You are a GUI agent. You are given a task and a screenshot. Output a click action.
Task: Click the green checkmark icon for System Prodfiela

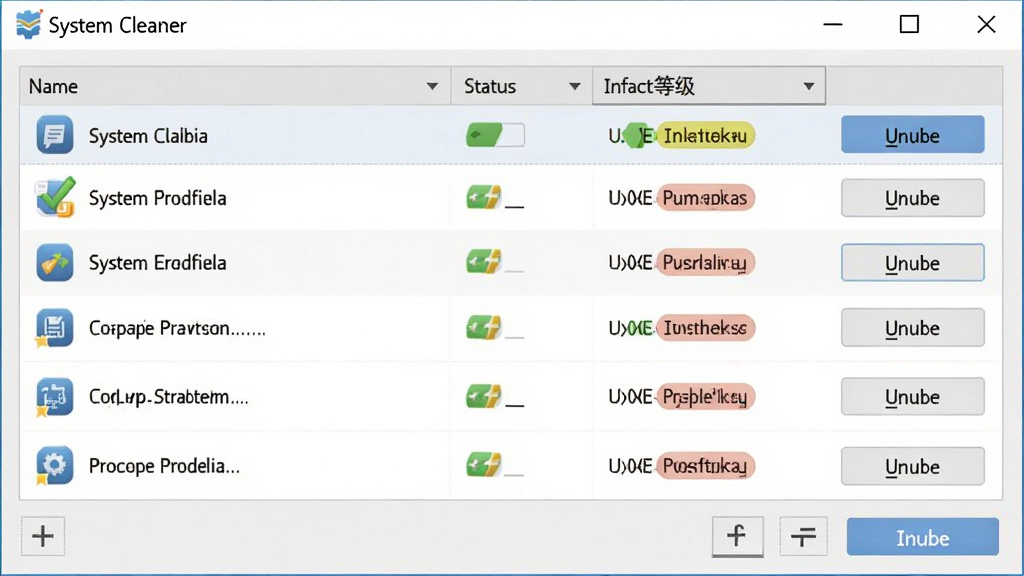55,197
